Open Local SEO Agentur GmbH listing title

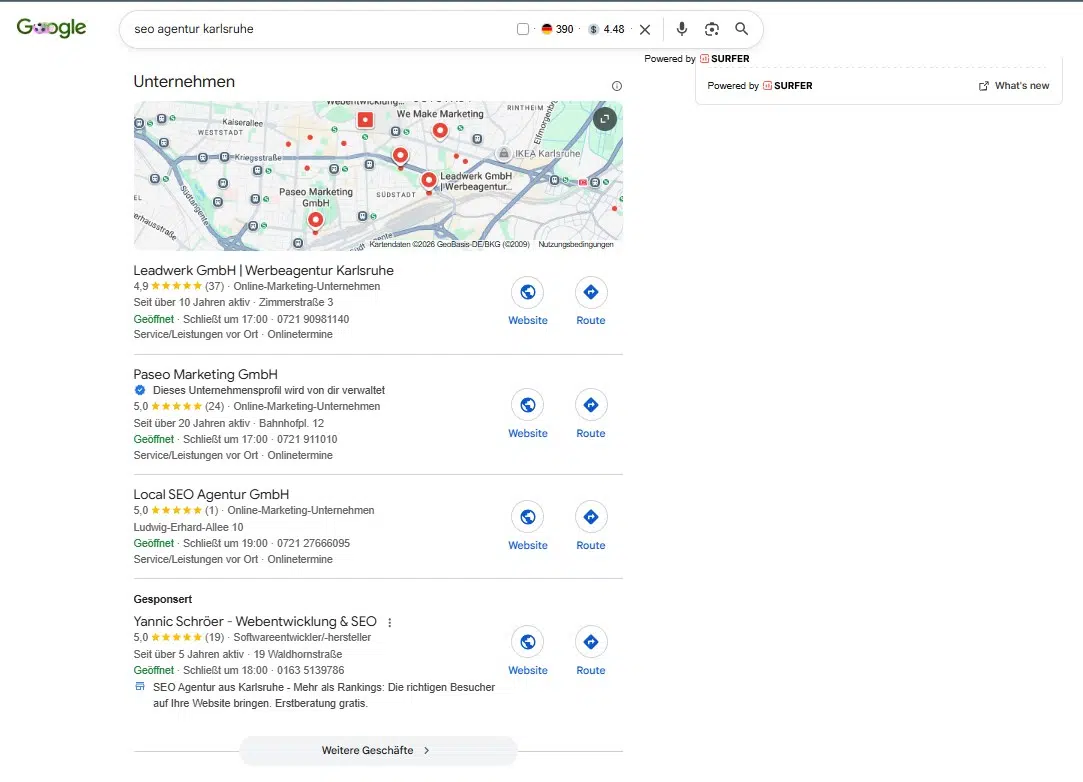click(x=211, y=494)
